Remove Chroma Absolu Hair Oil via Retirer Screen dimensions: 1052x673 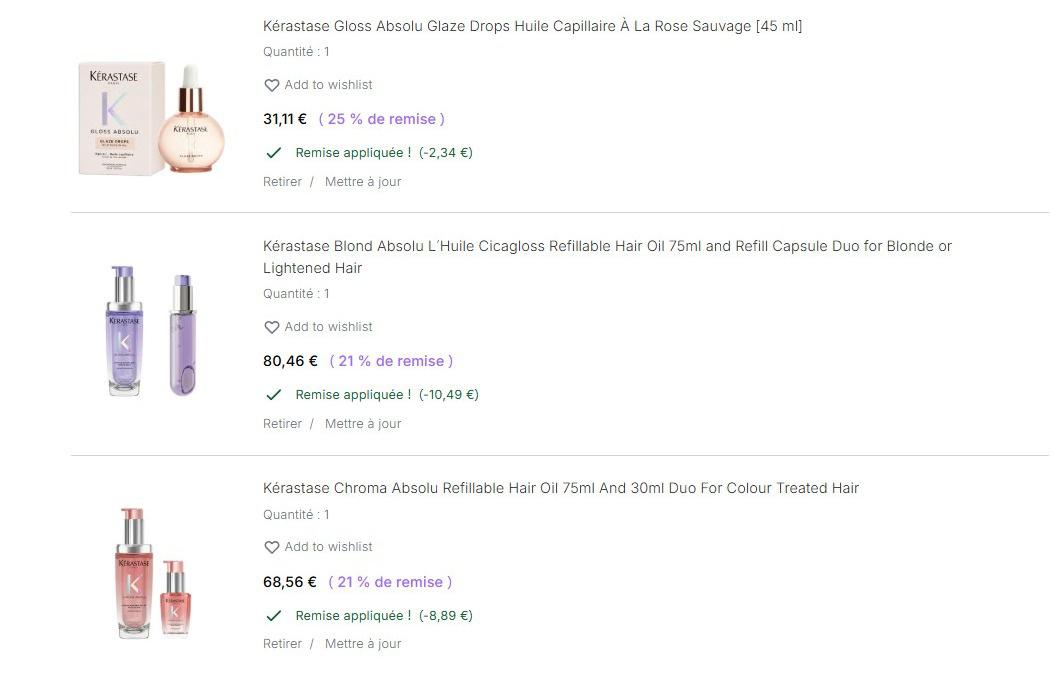[282, 644]
